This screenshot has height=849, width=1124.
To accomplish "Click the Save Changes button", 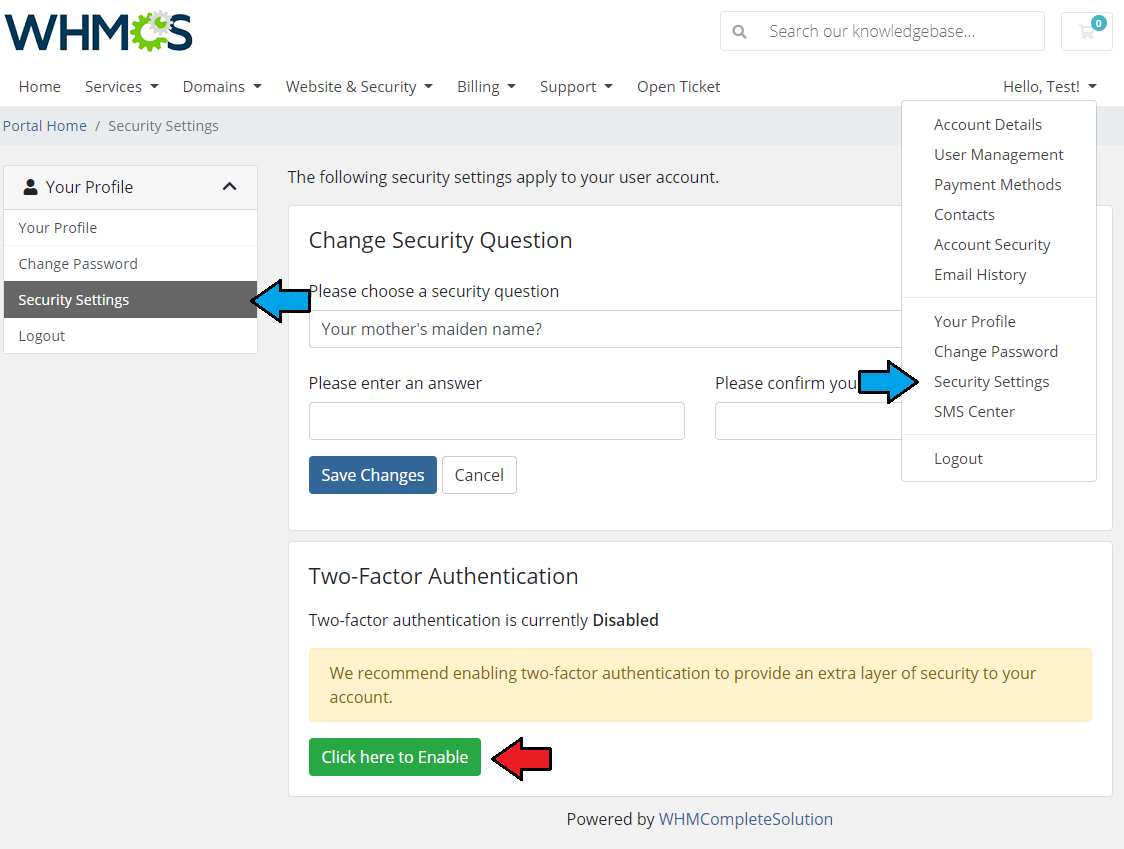I will click(373, 475).
